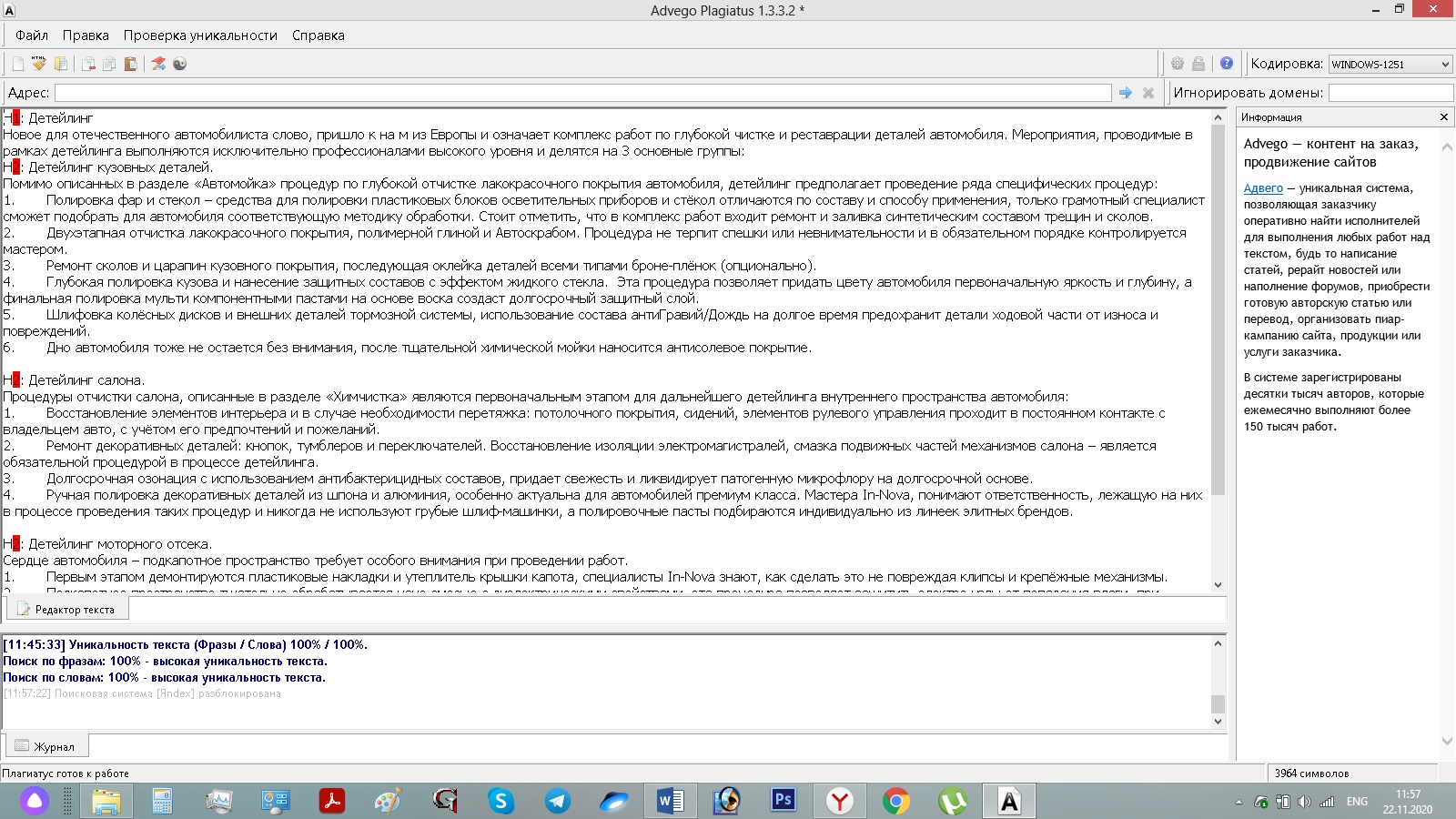Click the copy text icon
Viewport: 1456px width, 819px height.
coord(109,64)
